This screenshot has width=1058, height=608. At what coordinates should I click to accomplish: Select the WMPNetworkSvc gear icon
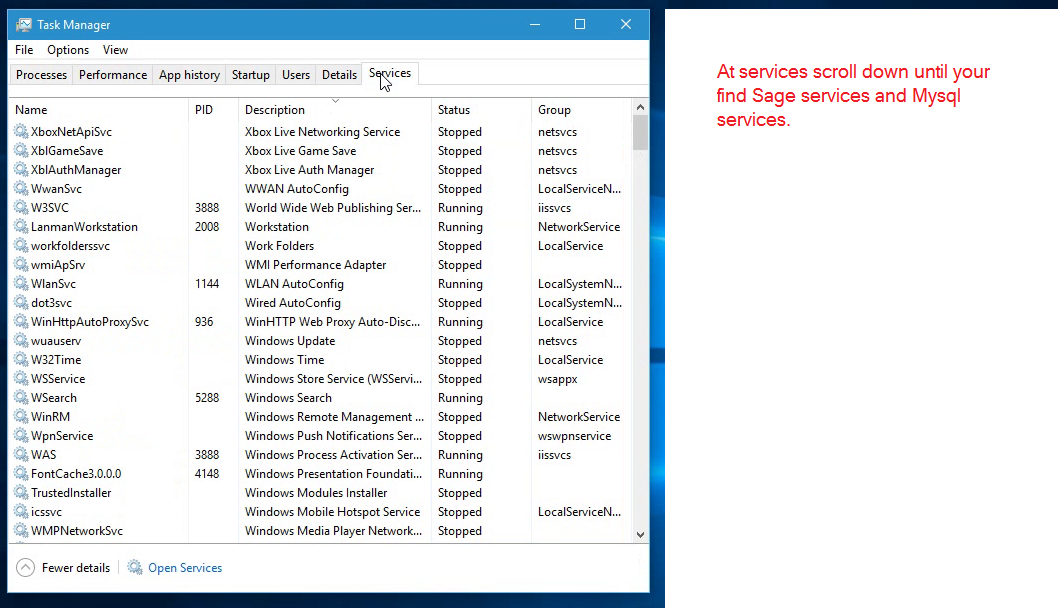pos(21,530)
